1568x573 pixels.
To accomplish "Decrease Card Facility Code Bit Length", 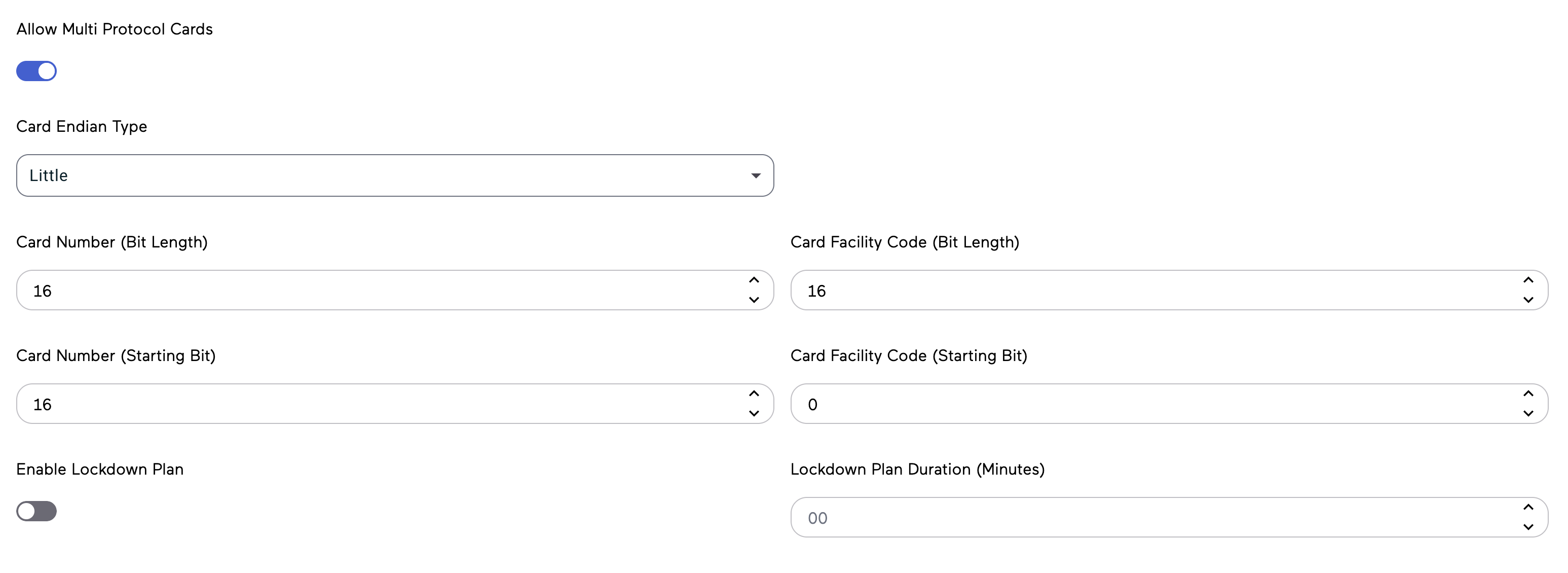I will click(1527, 300).
